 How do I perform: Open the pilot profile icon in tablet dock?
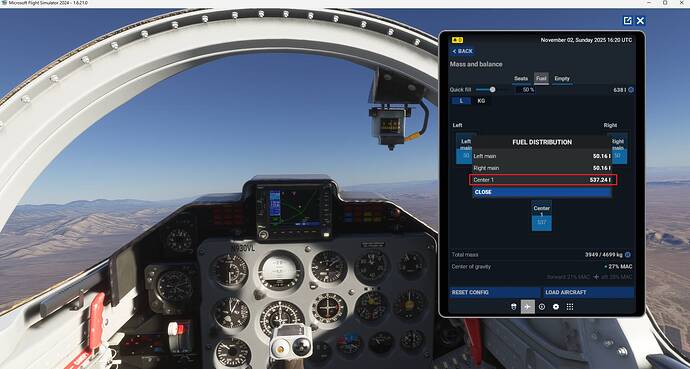(x=514, y=307)
